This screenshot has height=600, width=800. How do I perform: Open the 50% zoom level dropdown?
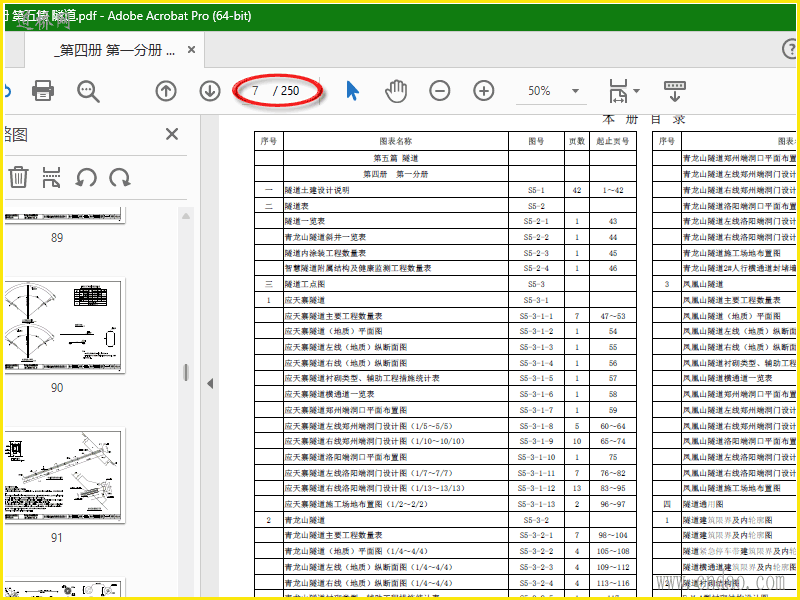coord(576,91)
